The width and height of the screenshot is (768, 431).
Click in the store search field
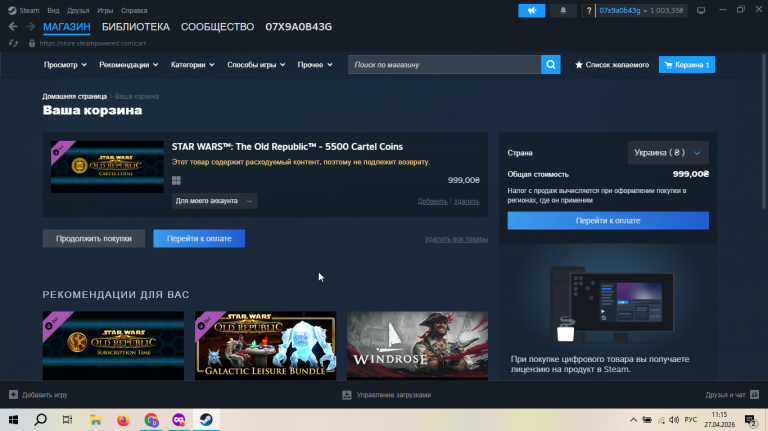point(444,65)
